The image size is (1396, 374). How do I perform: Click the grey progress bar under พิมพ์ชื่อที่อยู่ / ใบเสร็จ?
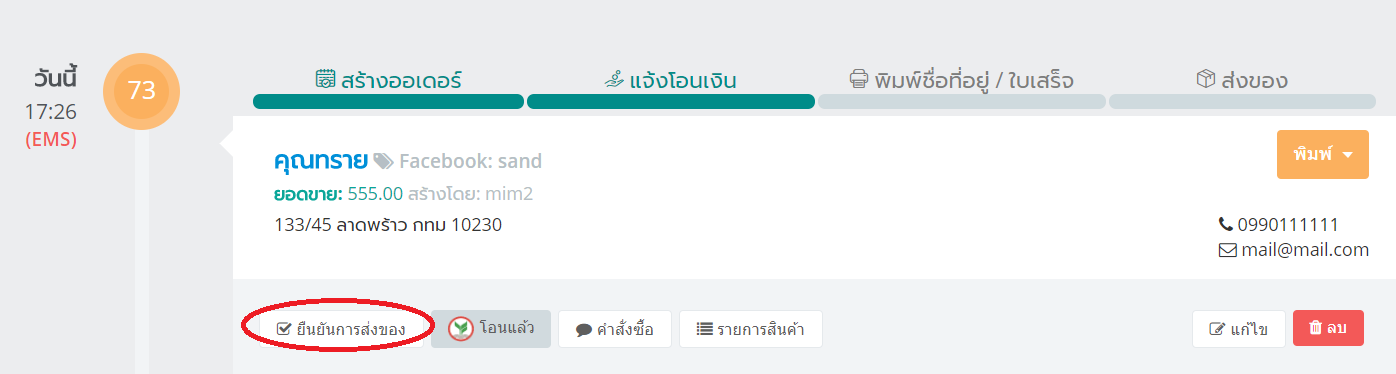(x=962, y=101)
